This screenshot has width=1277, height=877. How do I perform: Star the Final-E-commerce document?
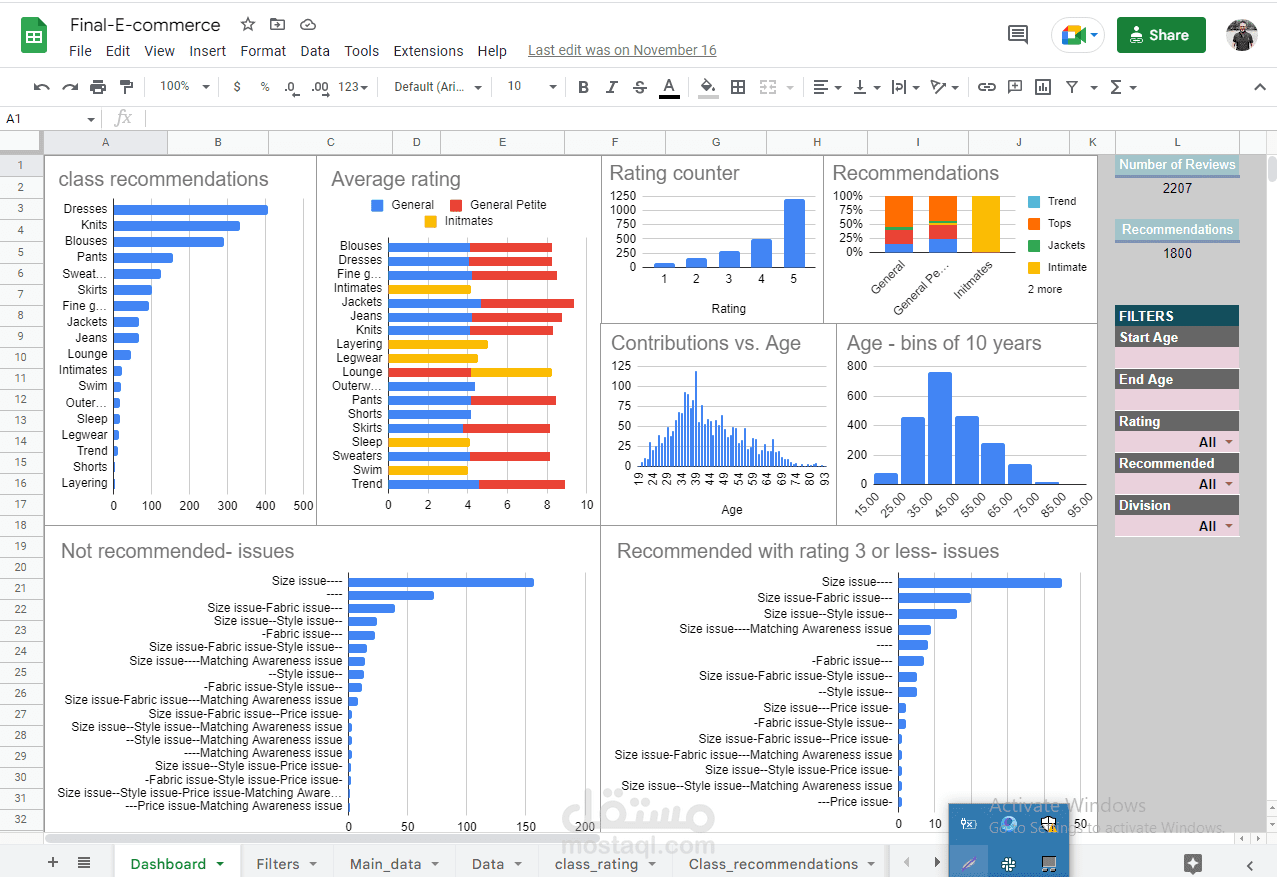coord(248,24)
